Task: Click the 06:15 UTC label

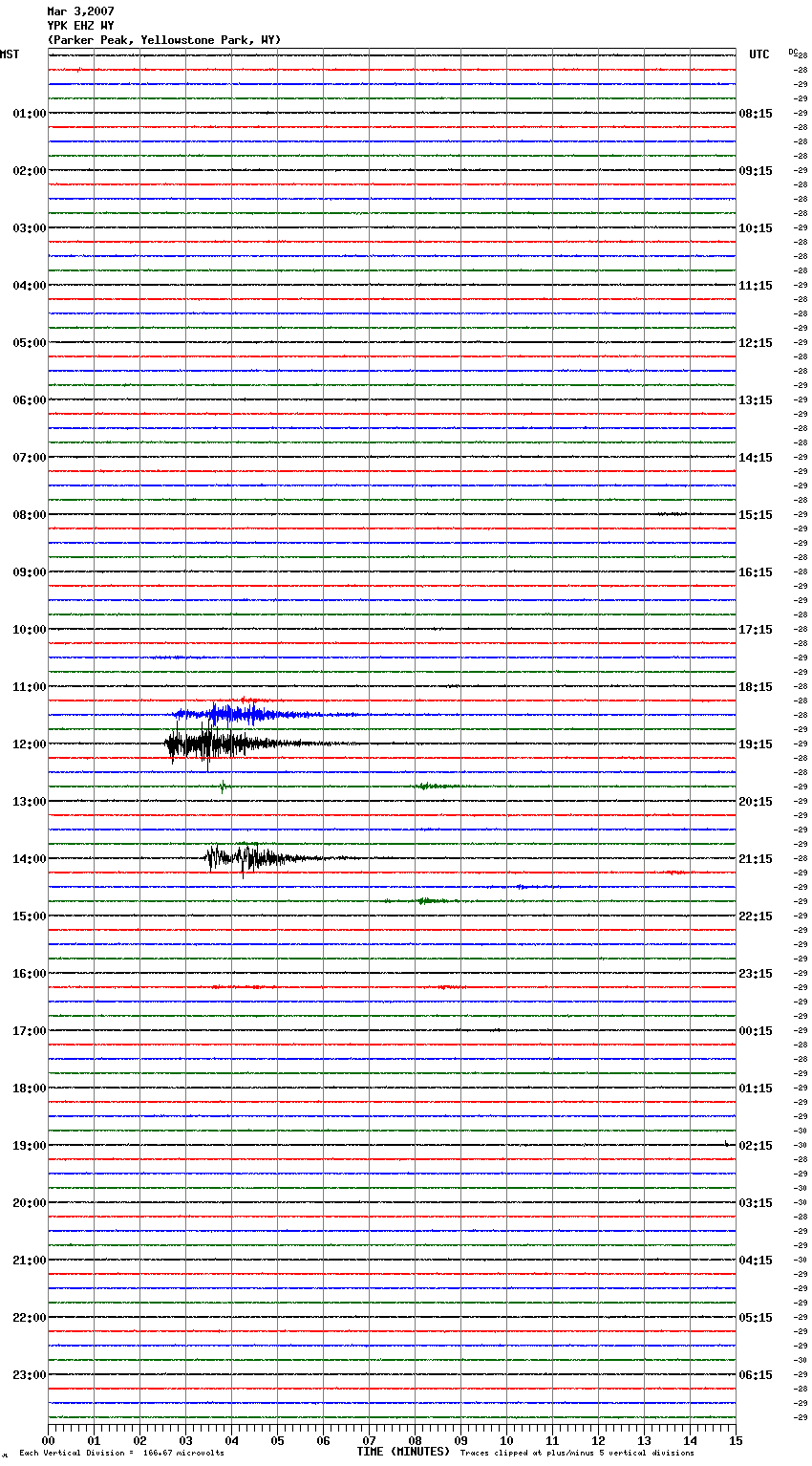Action: point(756,1375)
